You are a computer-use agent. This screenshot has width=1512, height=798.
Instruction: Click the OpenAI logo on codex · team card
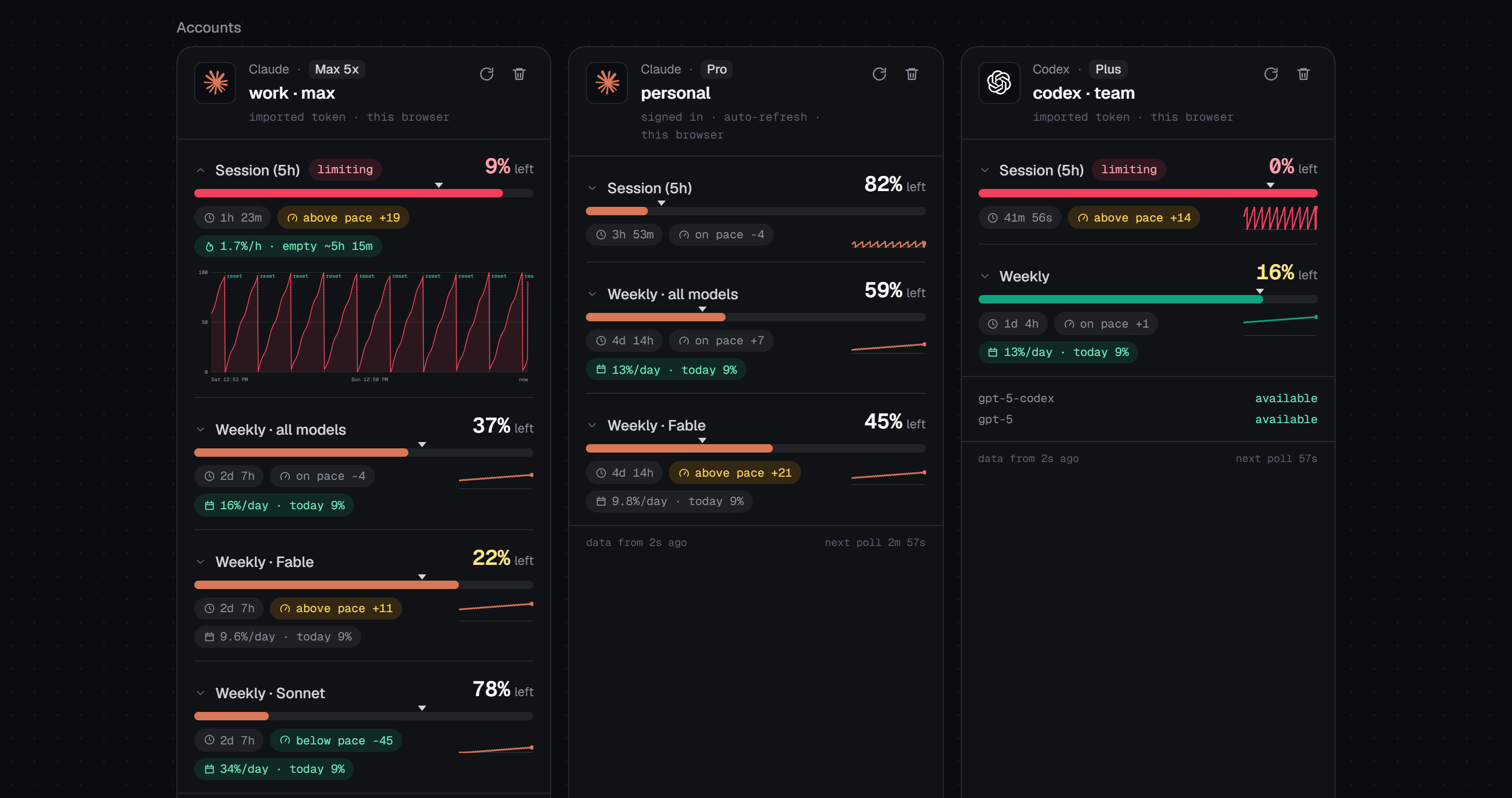pos(999,83)
